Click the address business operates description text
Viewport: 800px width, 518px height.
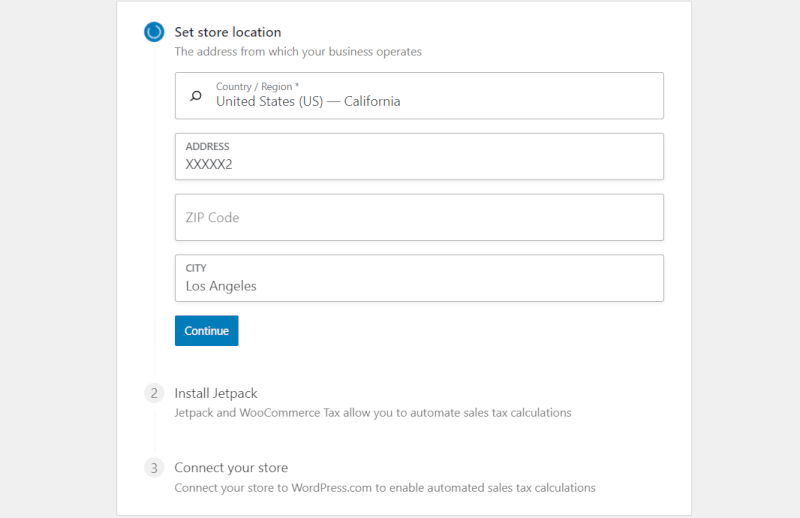[298, 52]
